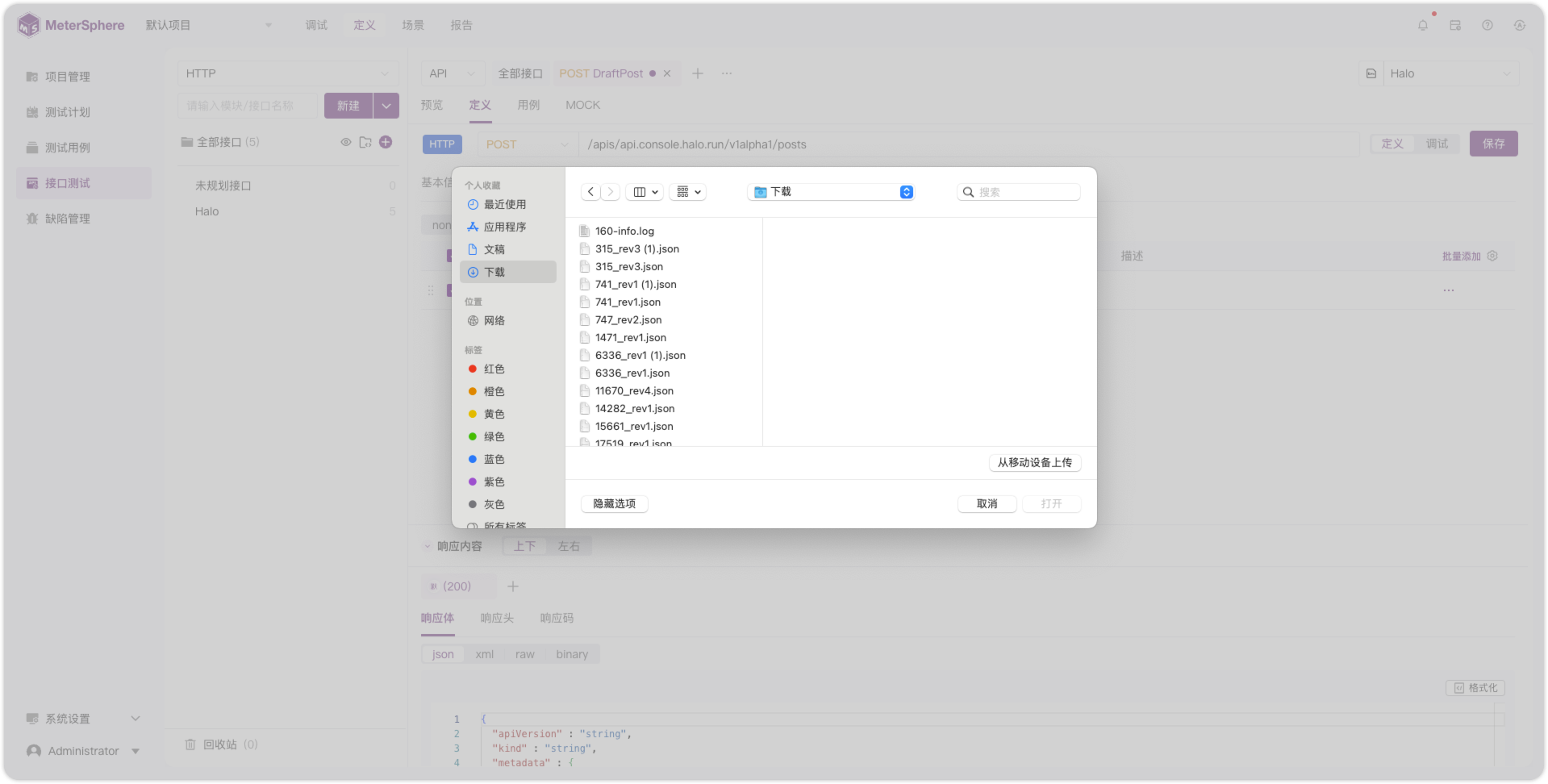Open the 用例 tab

click(528, 106)
